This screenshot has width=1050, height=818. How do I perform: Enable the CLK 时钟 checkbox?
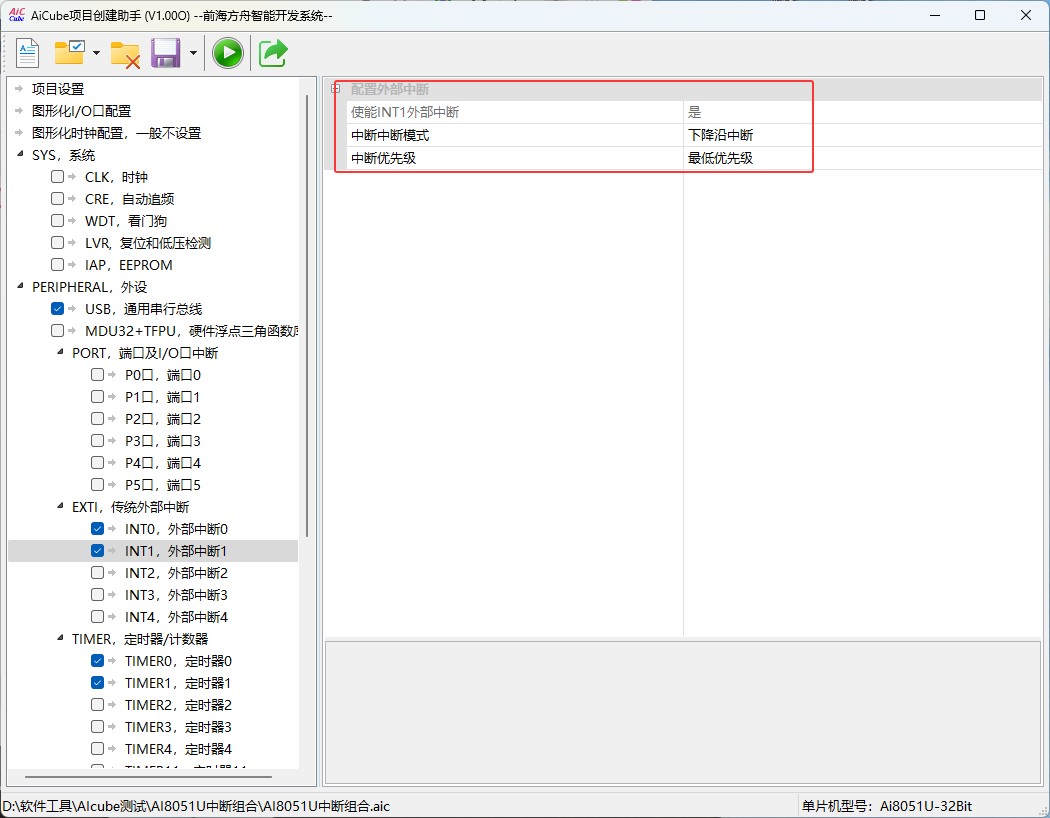pos(58,177)
